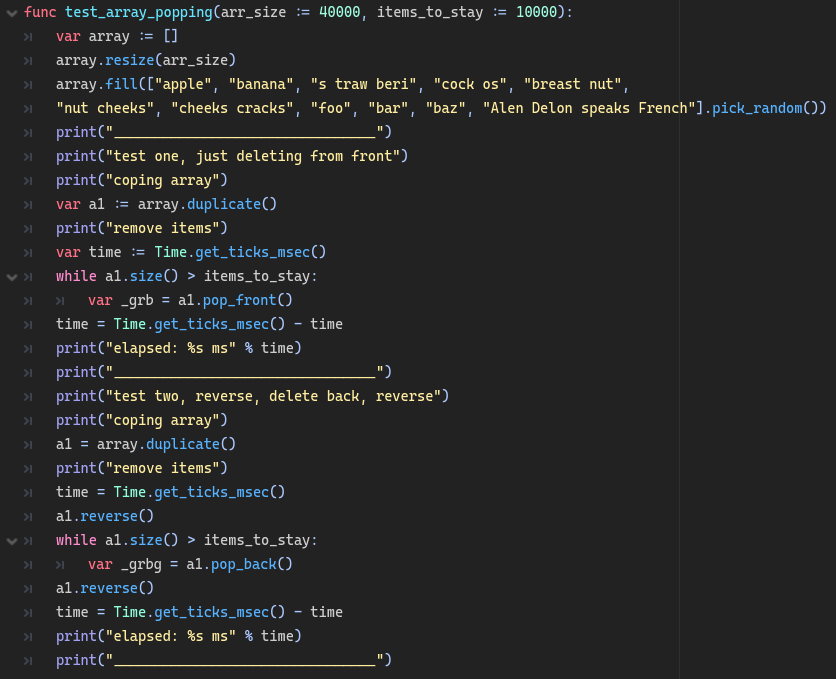Screen dimensions: 836x679
Task: Click the 40000 default value for arr_size
Action: tap(340, 12)
